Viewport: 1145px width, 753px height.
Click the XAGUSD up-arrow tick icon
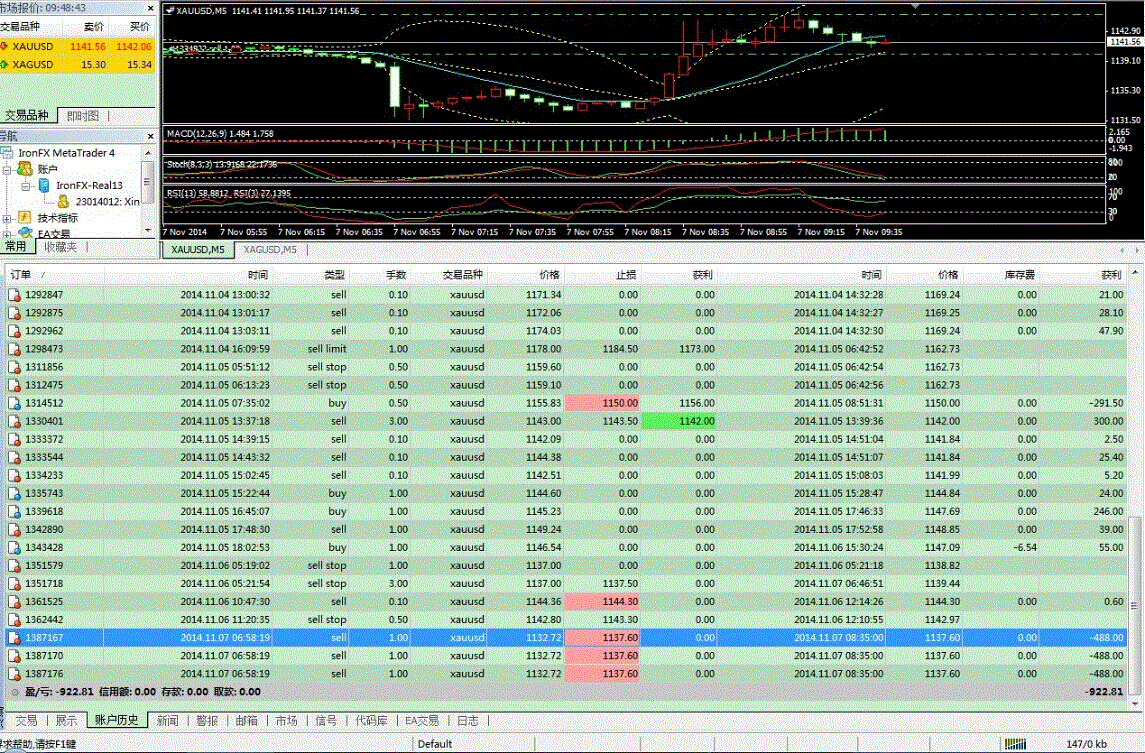[4, 64]
